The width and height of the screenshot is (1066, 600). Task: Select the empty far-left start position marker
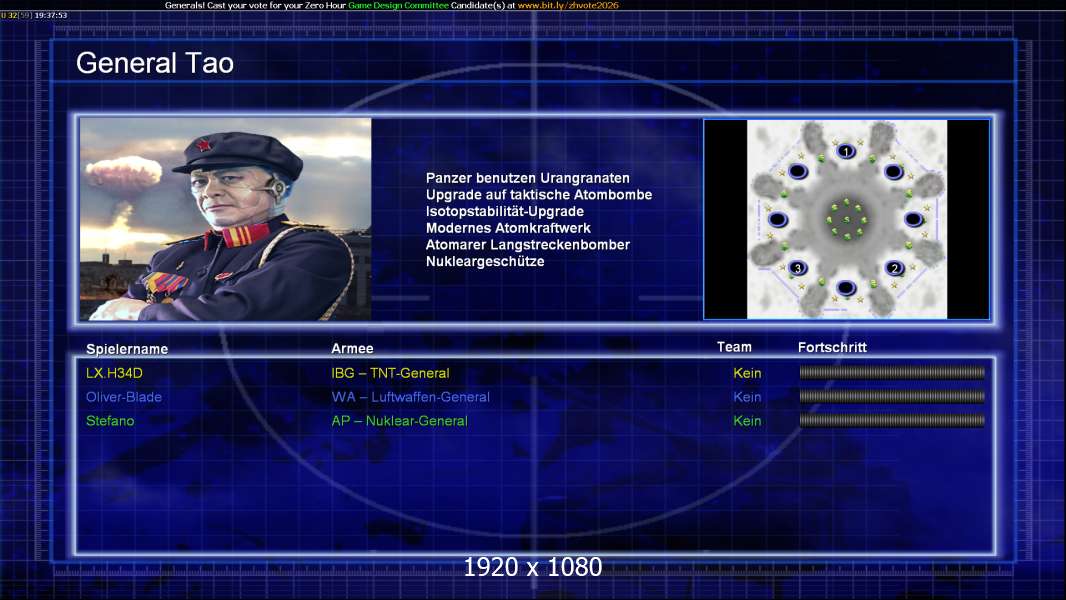click(778, 219)
